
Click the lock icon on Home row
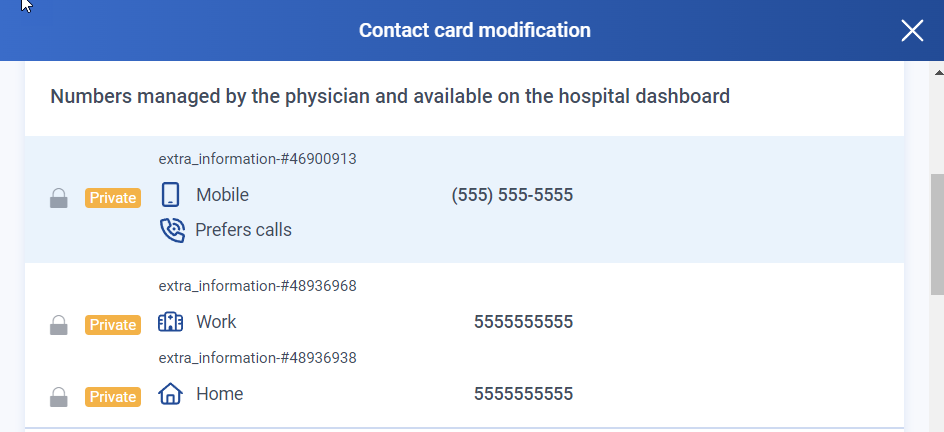pyautogui.click(x=58, y=397)
